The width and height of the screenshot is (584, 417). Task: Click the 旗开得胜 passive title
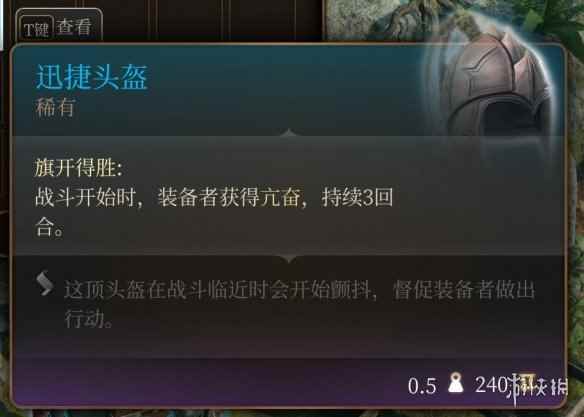(78, 168)
